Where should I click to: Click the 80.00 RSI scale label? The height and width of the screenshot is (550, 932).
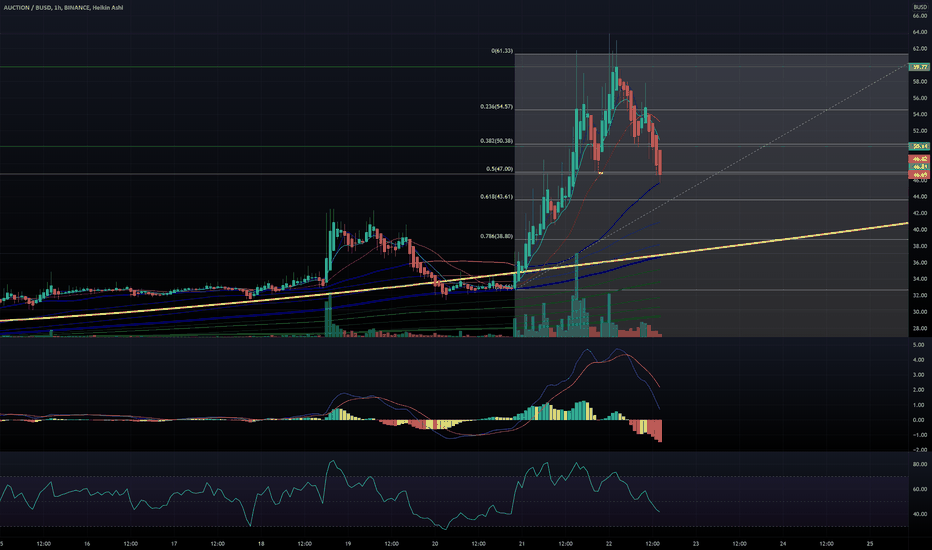920,464
